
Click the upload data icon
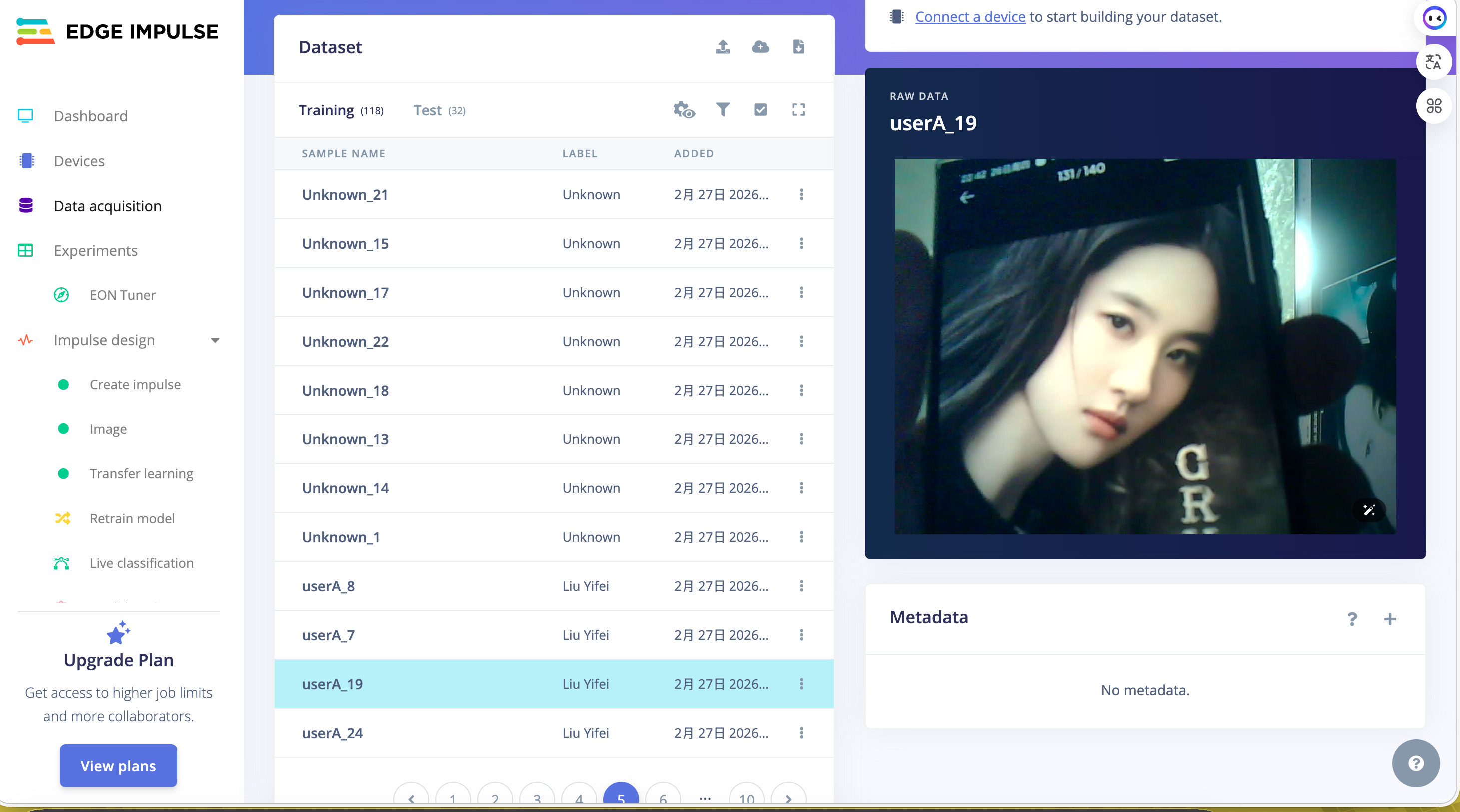click(723, 47)
